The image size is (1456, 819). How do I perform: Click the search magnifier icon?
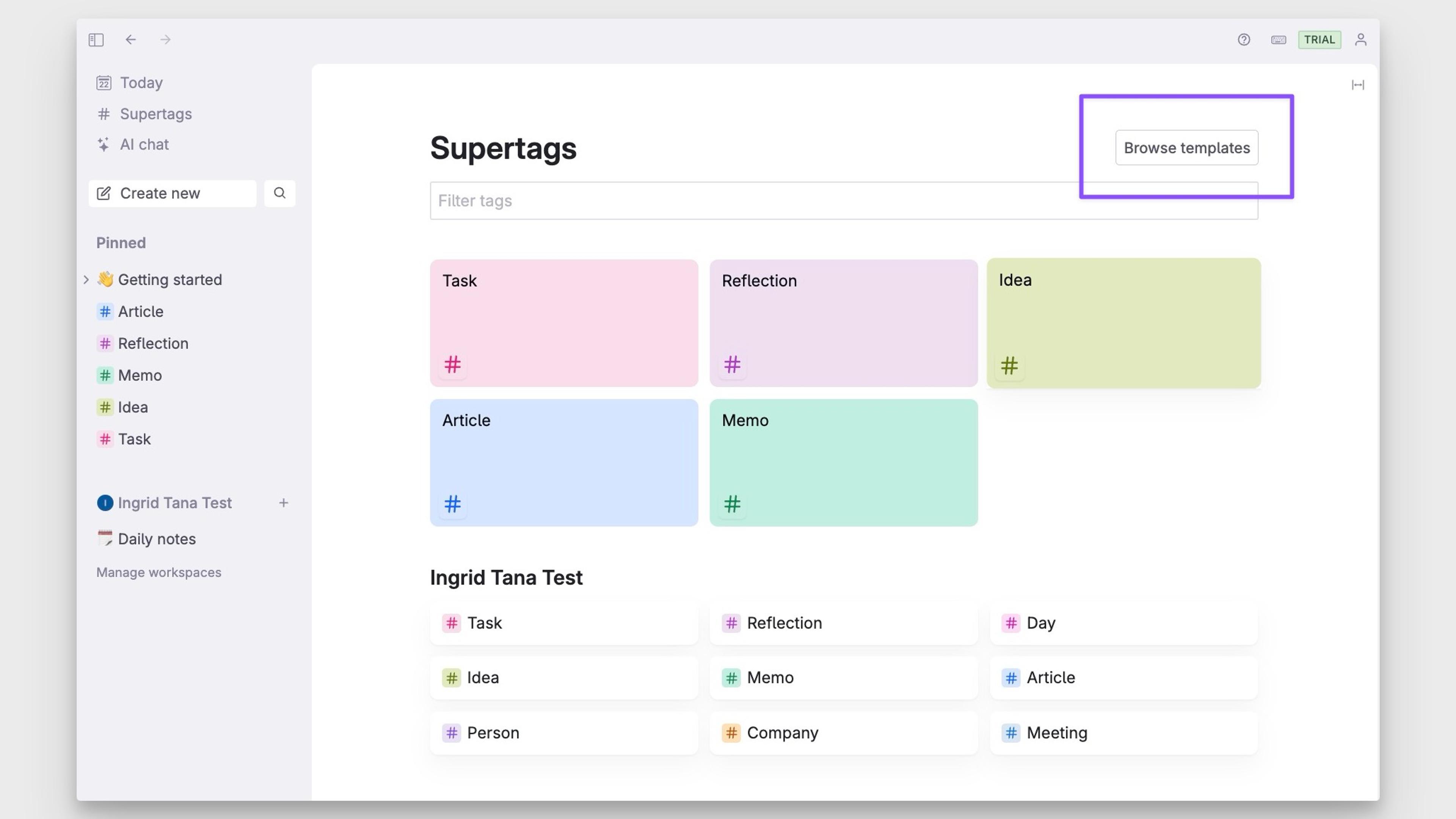click(x=279, y=193)
